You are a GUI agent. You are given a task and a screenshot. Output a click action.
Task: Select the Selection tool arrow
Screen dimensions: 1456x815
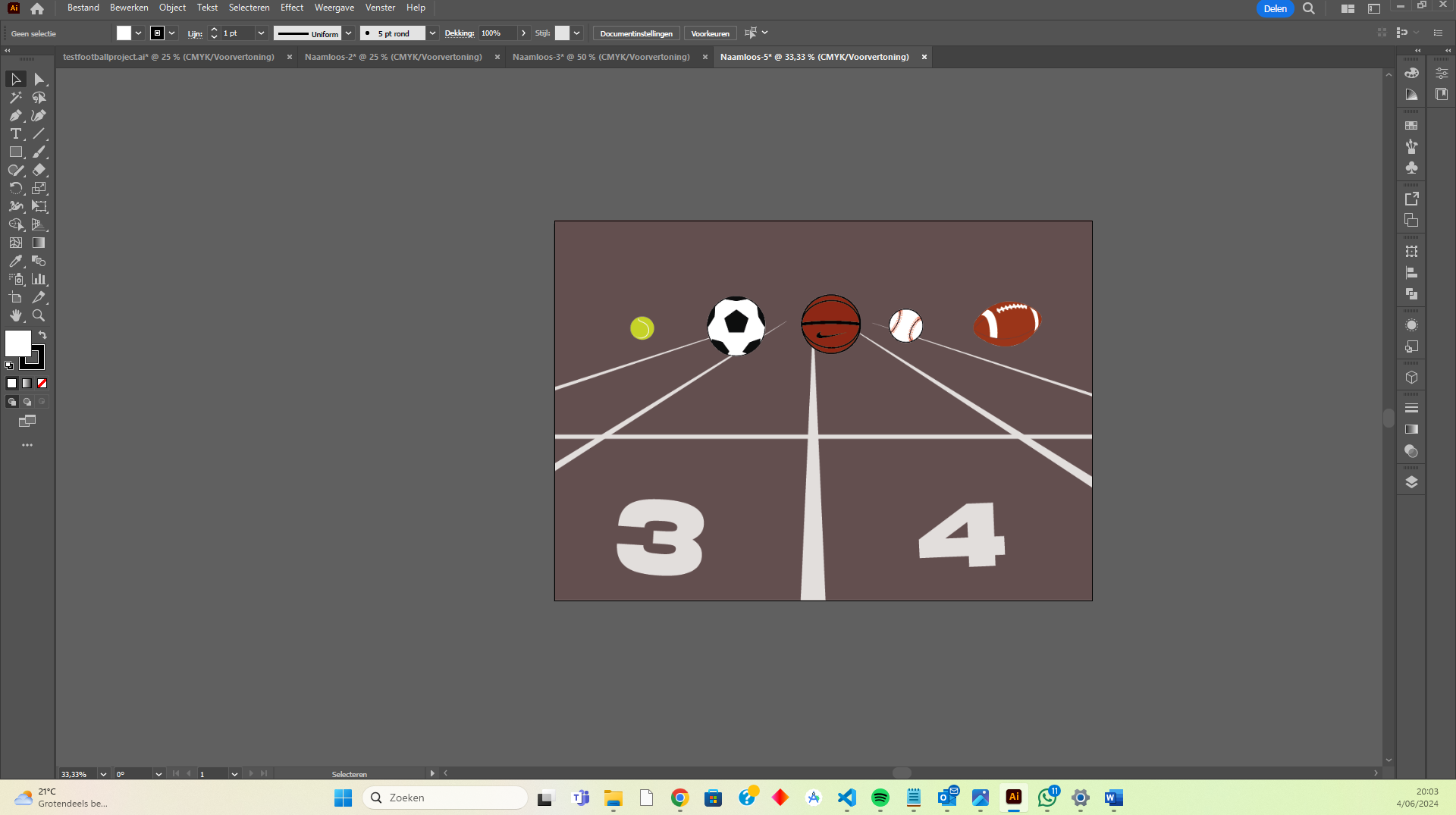15,80
